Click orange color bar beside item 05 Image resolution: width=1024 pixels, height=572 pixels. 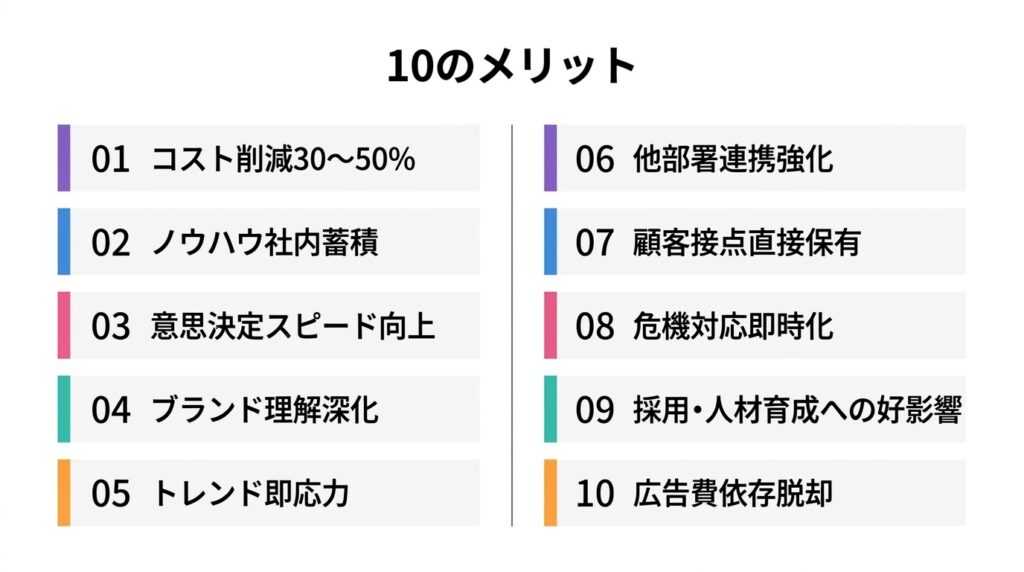coord(64,492)
